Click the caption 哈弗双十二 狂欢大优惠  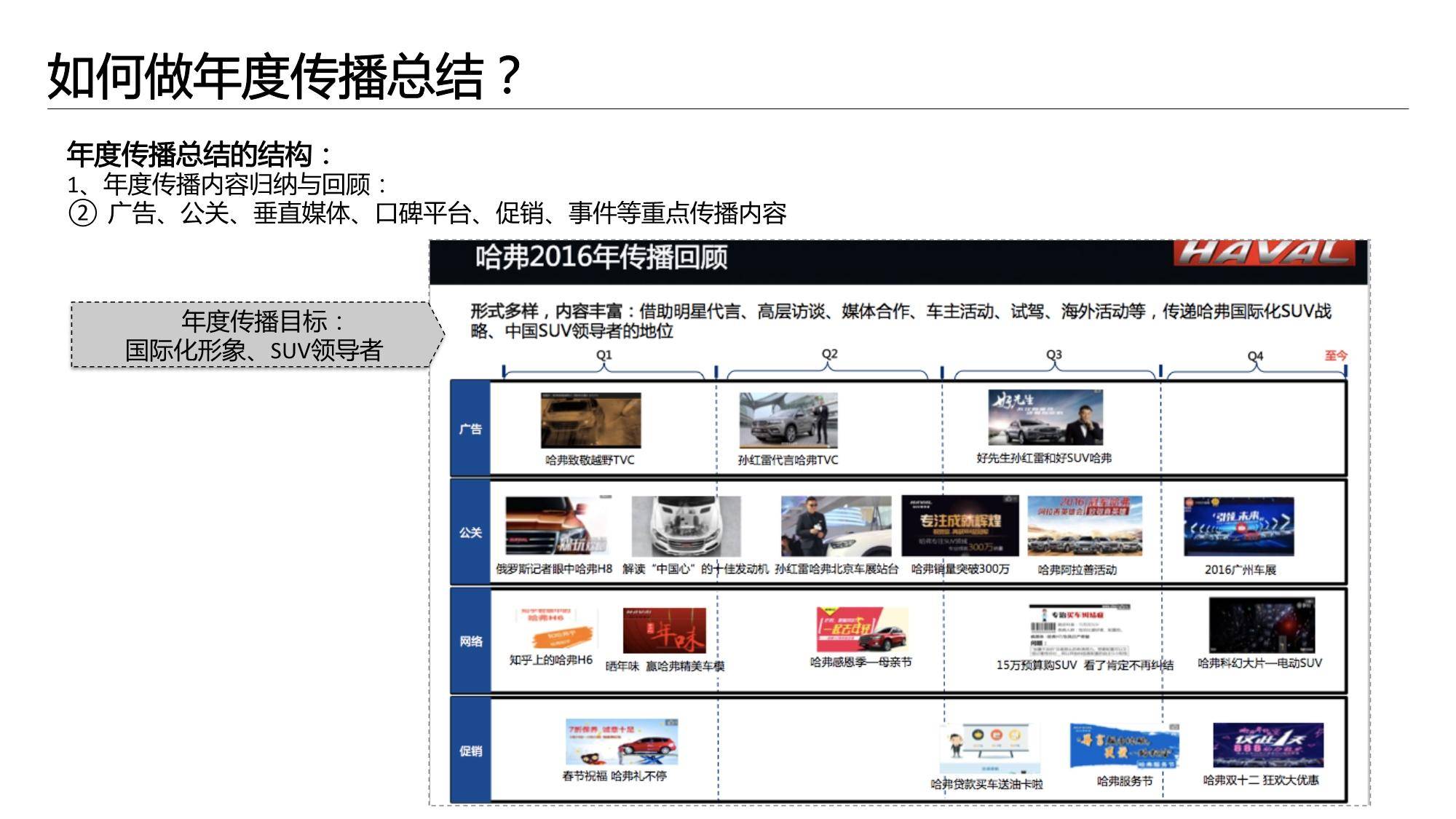tap(1260, 780)
